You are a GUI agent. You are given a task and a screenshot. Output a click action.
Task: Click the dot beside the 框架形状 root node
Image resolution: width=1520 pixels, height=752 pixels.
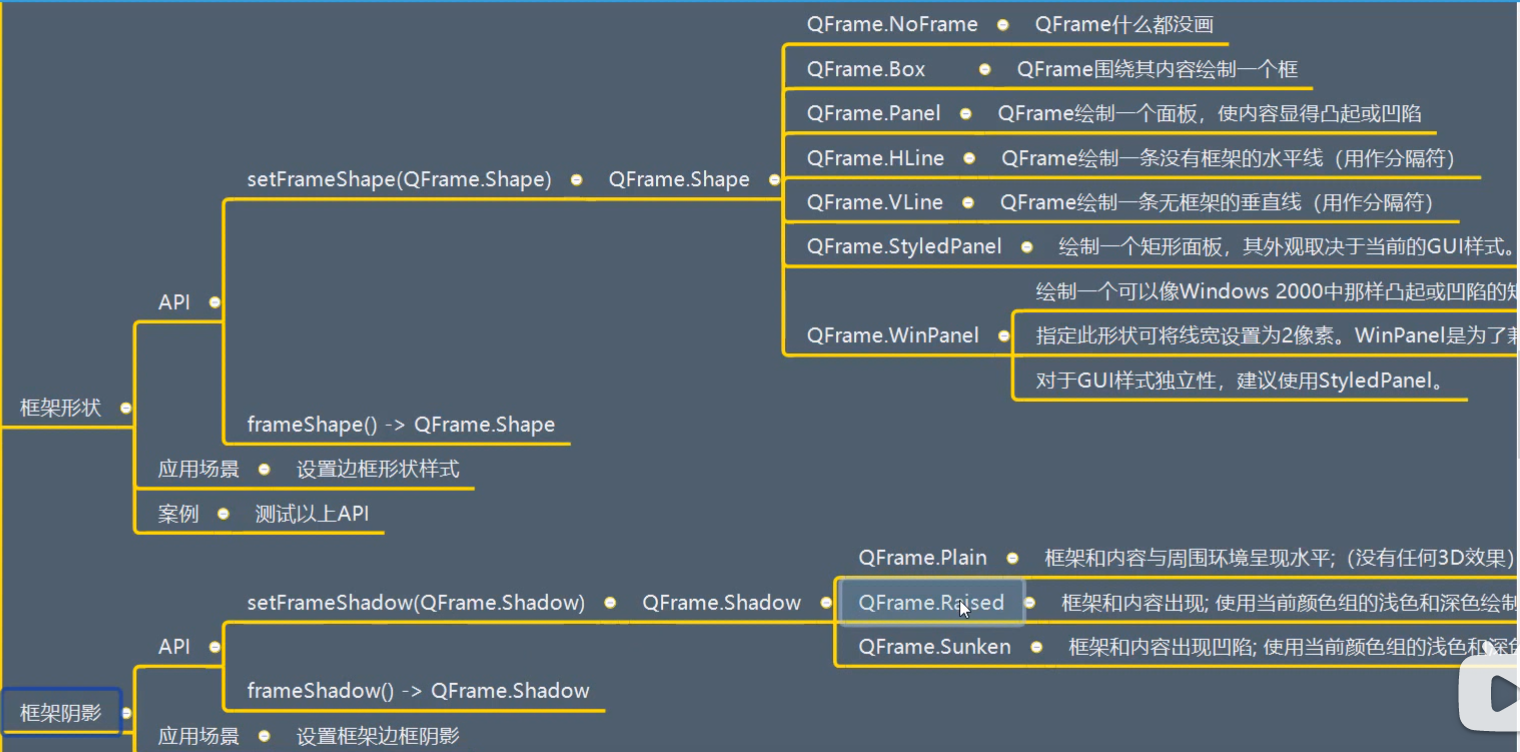[x=125, y=408]
